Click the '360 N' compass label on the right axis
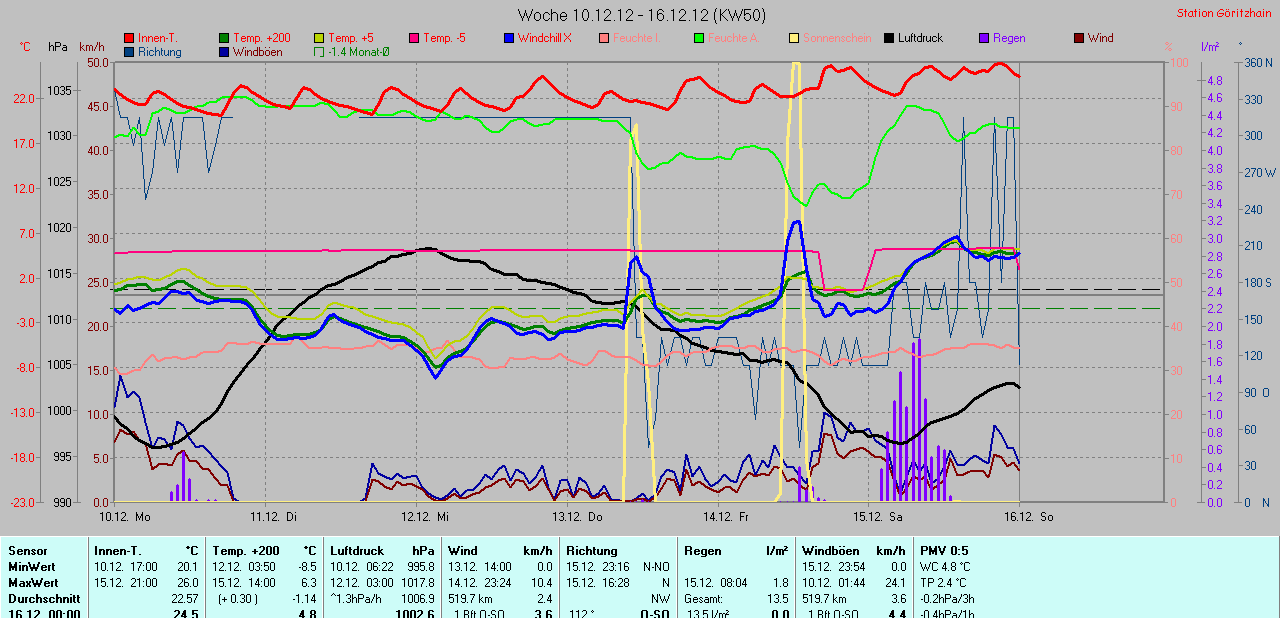This screenshot has width=1284, height=618. click(1261, 62)
